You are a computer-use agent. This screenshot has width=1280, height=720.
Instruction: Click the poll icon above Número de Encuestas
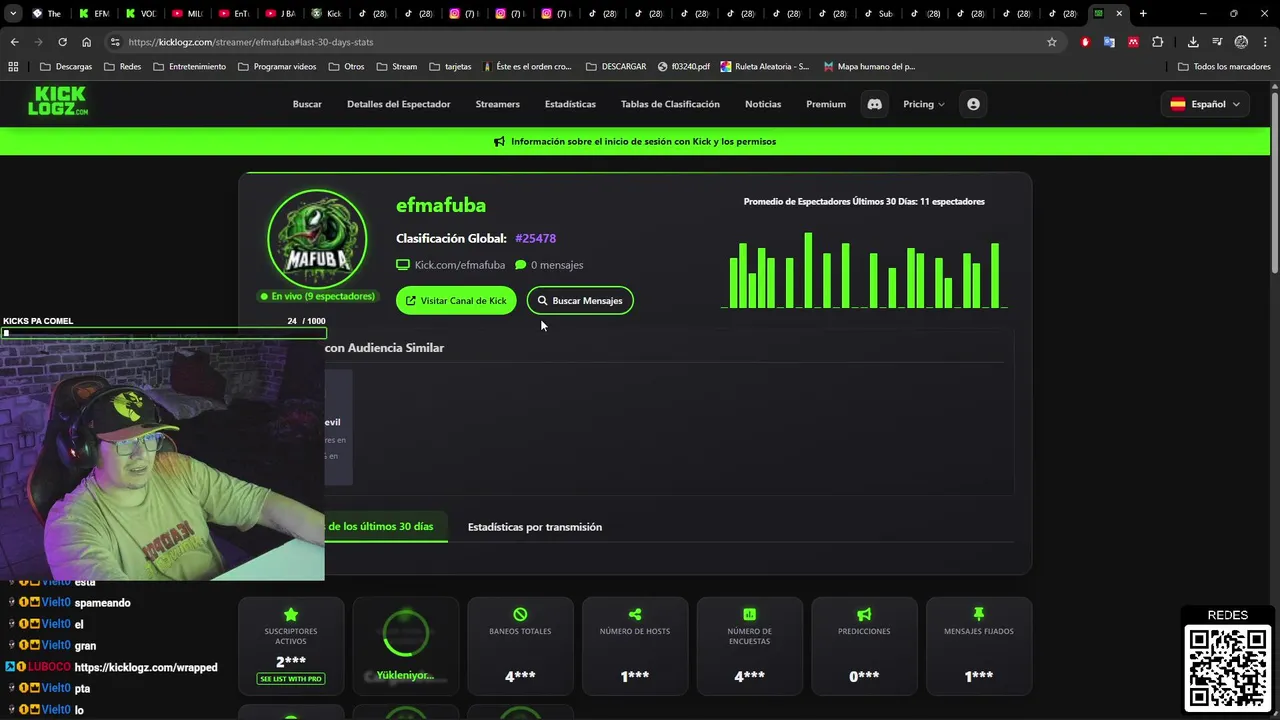(x=749, y=614)
